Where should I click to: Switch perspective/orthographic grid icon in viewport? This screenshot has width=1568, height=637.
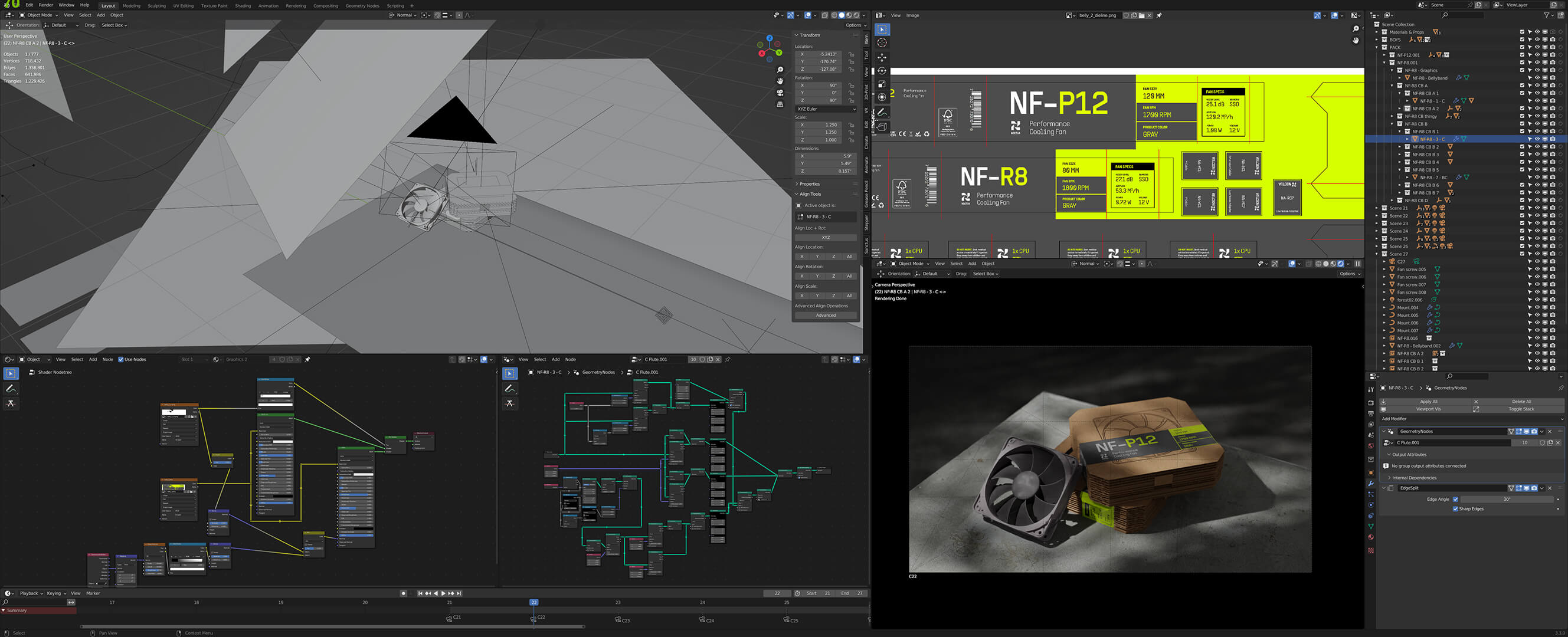[780, 104]
